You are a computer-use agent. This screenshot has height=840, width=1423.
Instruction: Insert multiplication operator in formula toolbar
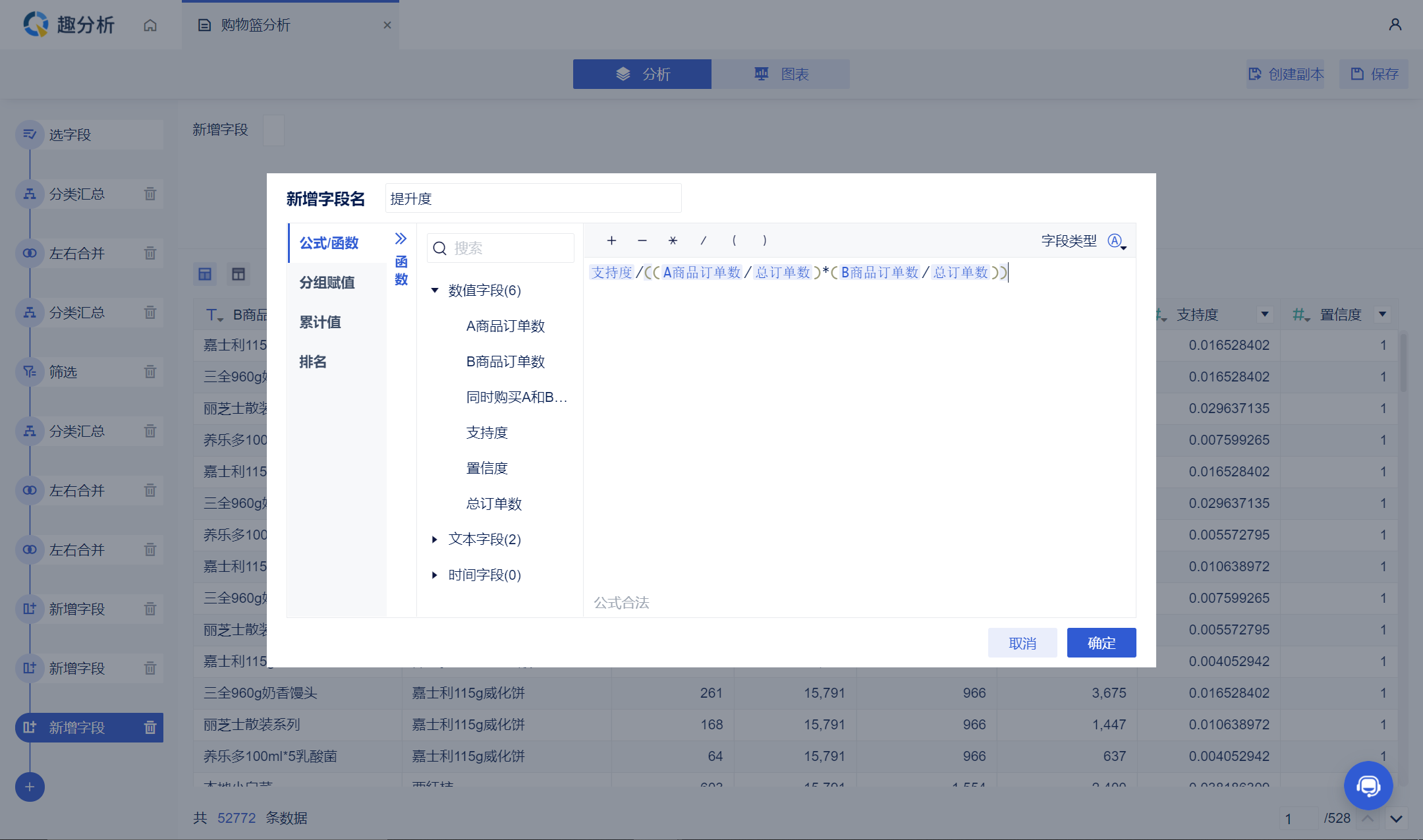pyautogui.click(x=673, y=240)
